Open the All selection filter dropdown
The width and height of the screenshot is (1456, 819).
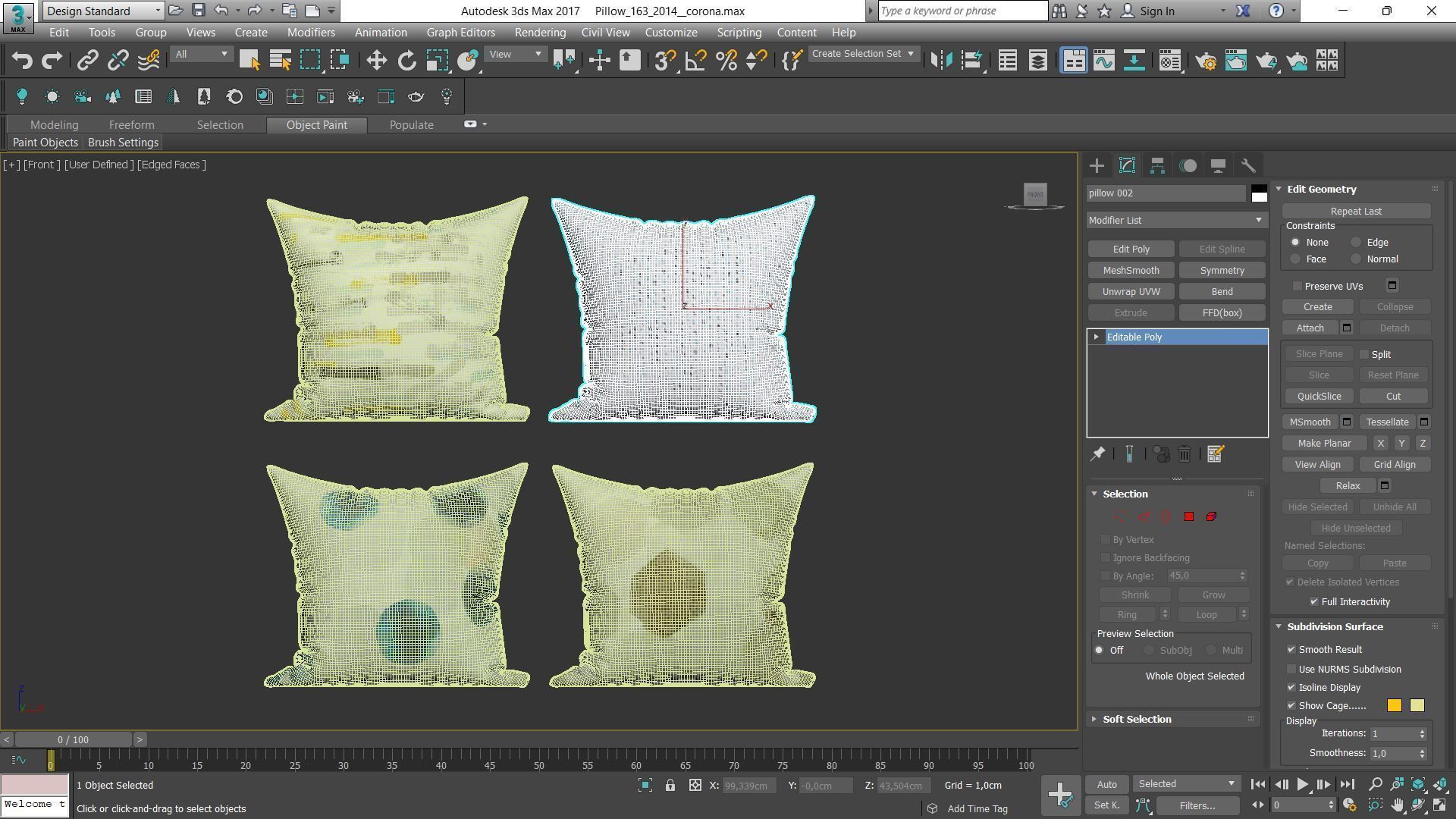(x=200, y=55)
